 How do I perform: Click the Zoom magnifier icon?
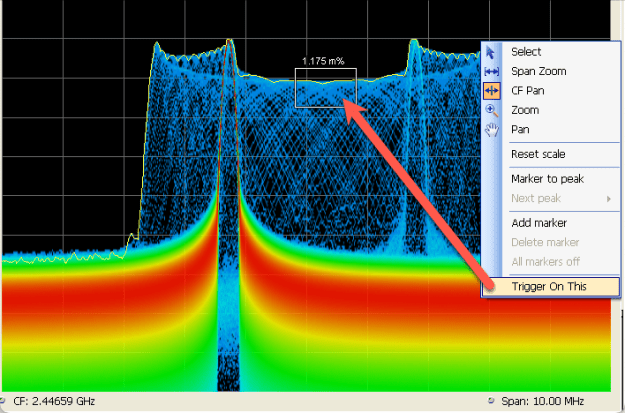tap(491, 110)
